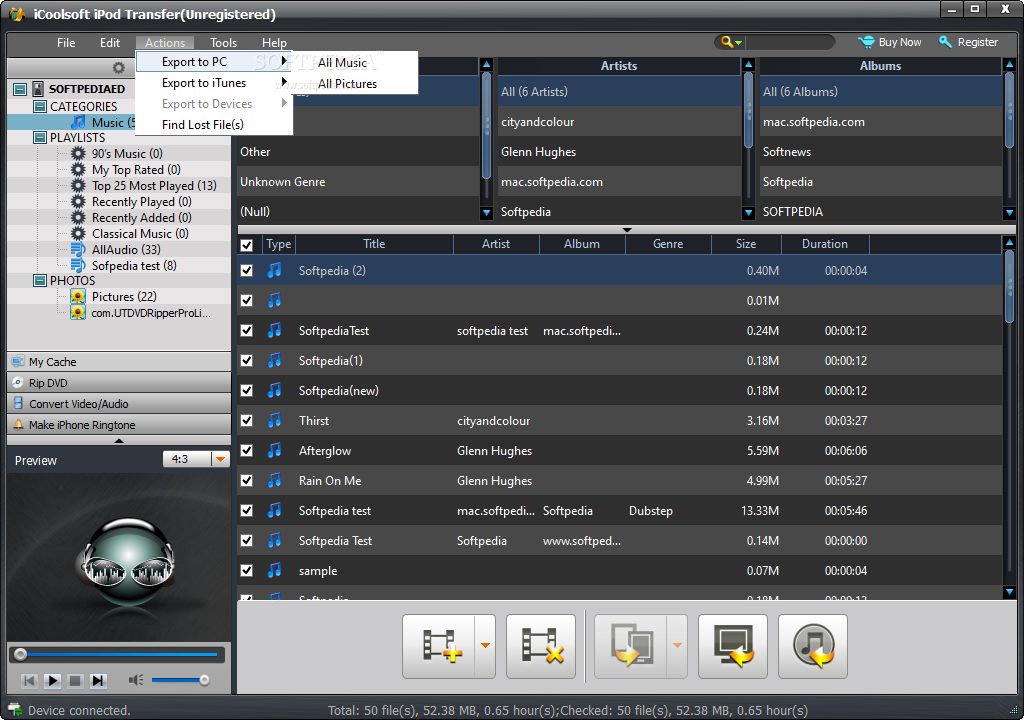Click the music note icon of Thirst row
Viewport: 1024px width, 720px height.
coord(275,420)
